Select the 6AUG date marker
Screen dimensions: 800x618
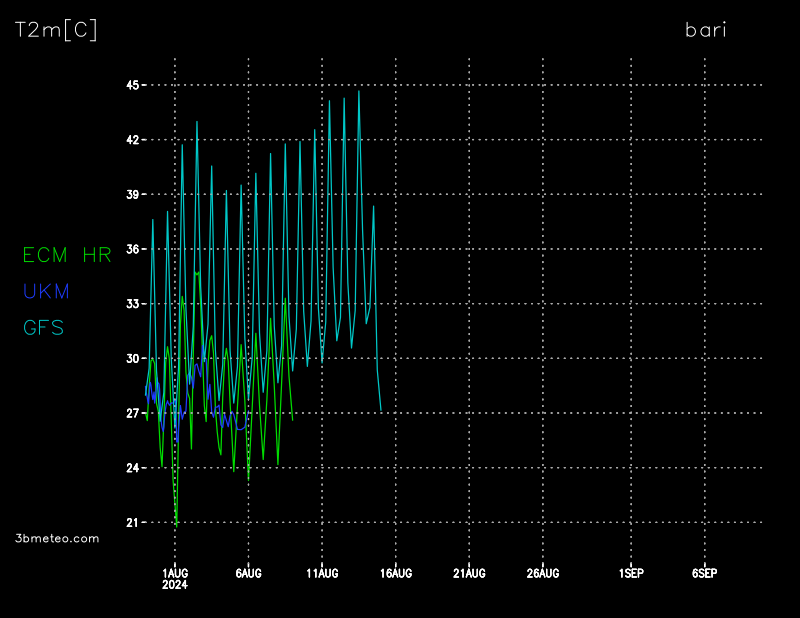tap(248, 573)
